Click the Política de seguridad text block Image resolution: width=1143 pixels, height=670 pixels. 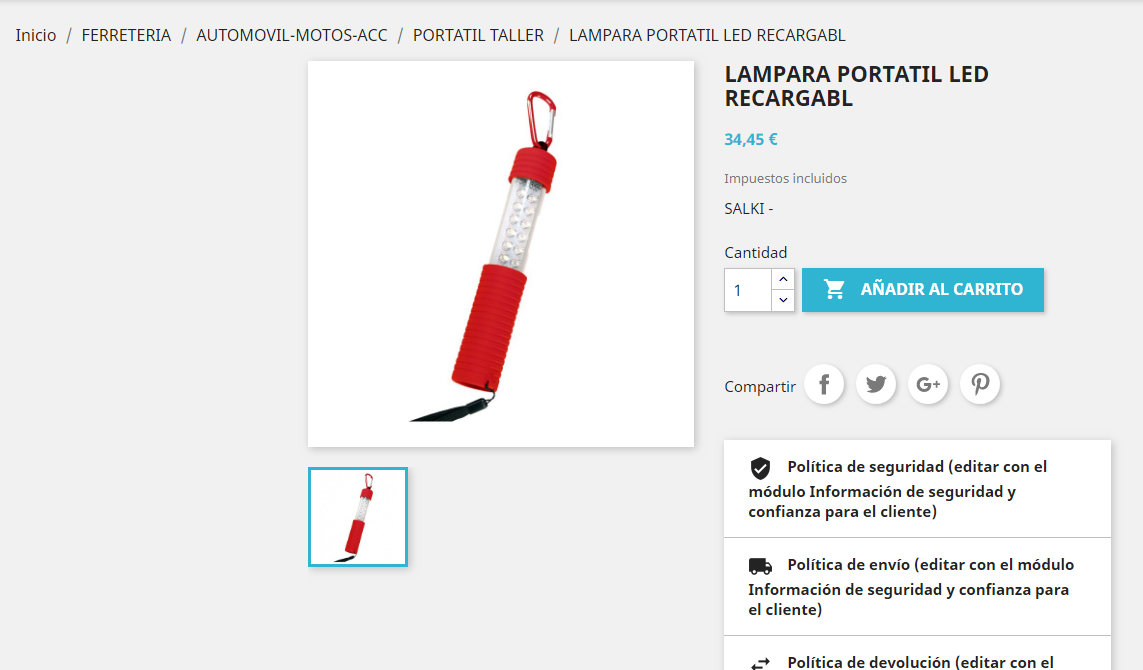(x=898, y=489)
